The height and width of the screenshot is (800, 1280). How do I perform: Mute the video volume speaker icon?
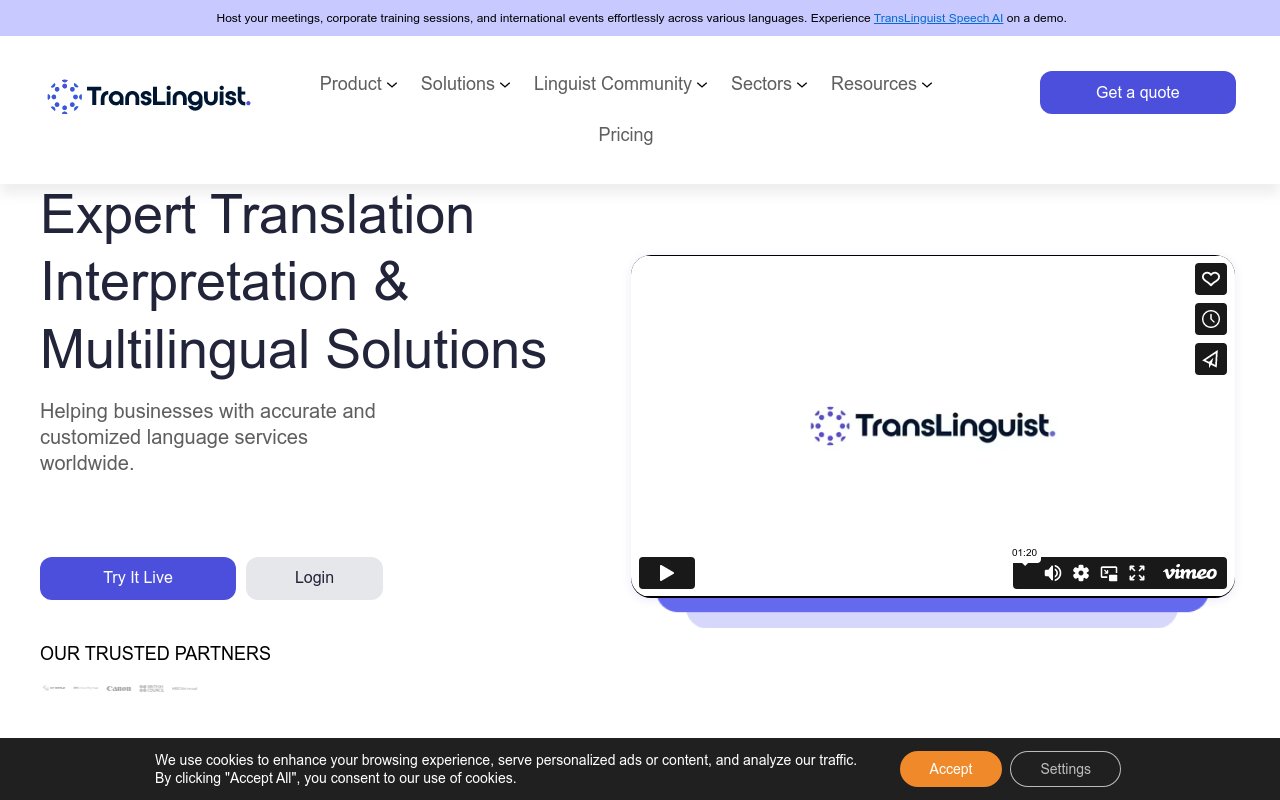[1053, 573]
